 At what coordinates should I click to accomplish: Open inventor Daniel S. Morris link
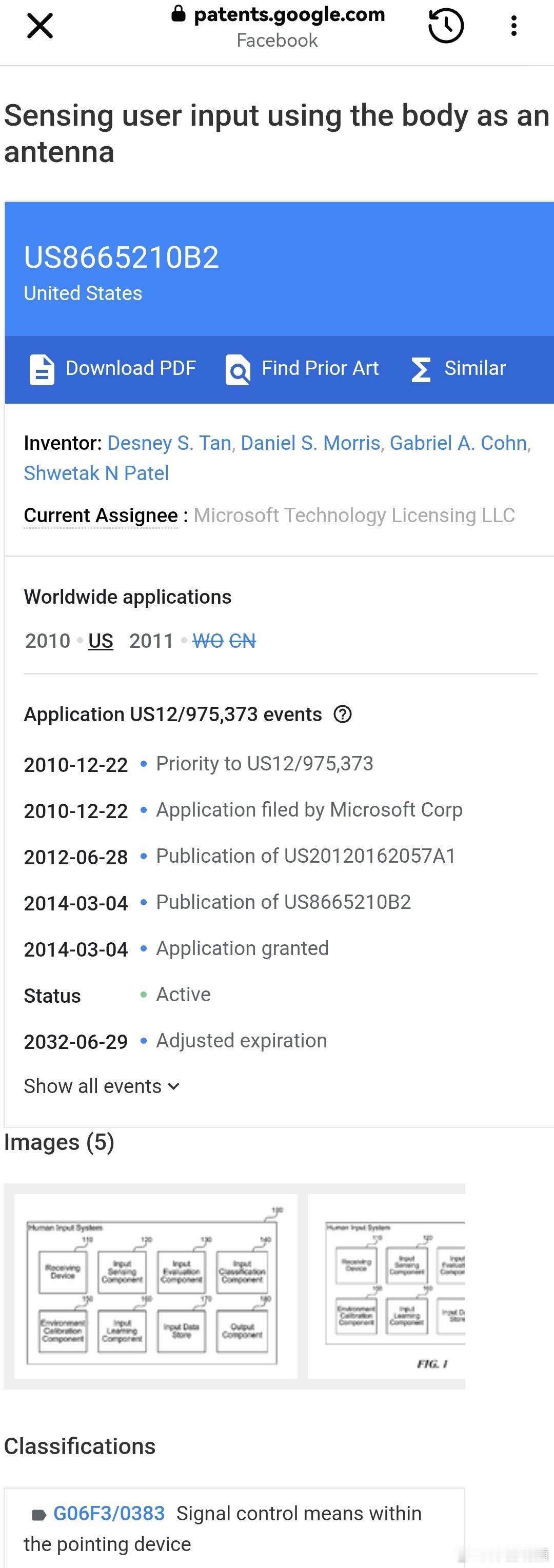pyautogui.click(x=310, y=443)
